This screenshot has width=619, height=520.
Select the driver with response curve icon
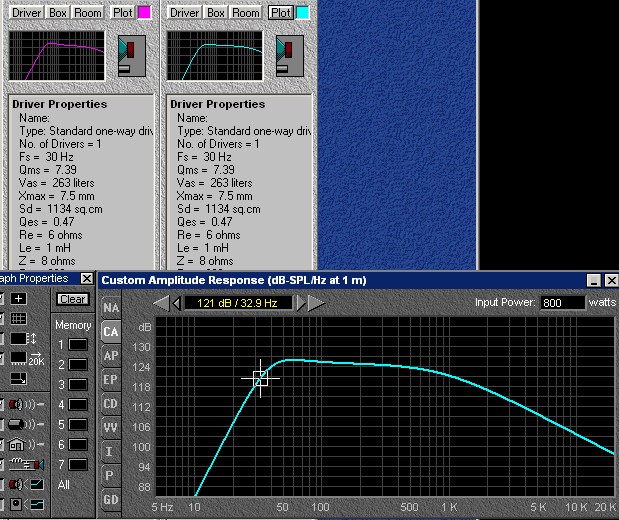[26, 484]
